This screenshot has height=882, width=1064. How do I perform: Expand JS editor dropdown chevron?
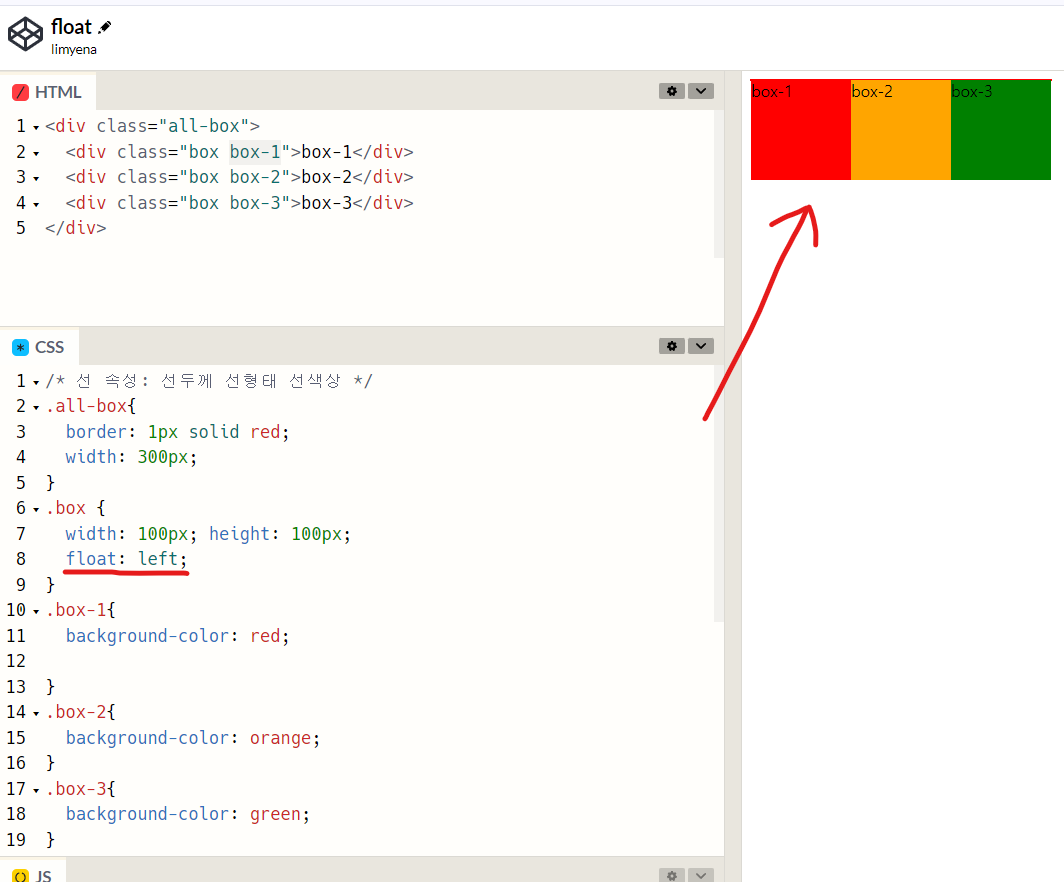click(x=701, y=875)
